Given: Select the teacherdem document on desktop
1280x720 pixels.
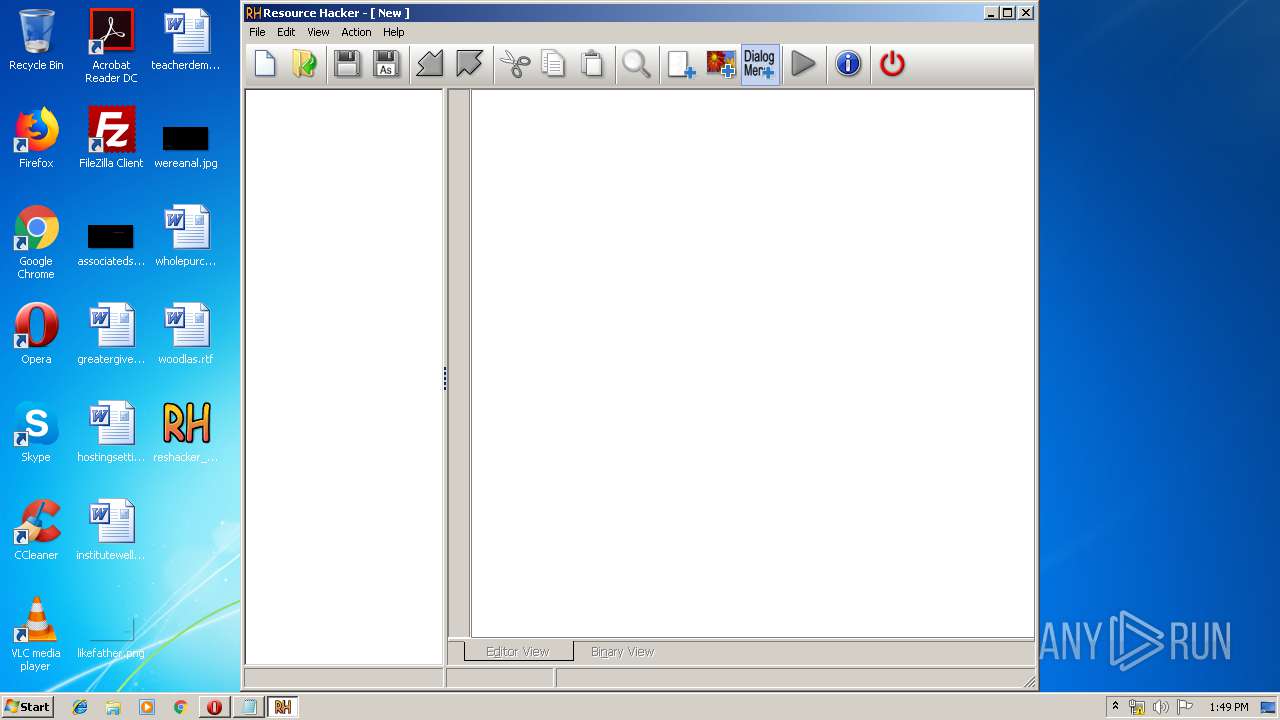Looking at the screenshot, I should pos(186,41).
